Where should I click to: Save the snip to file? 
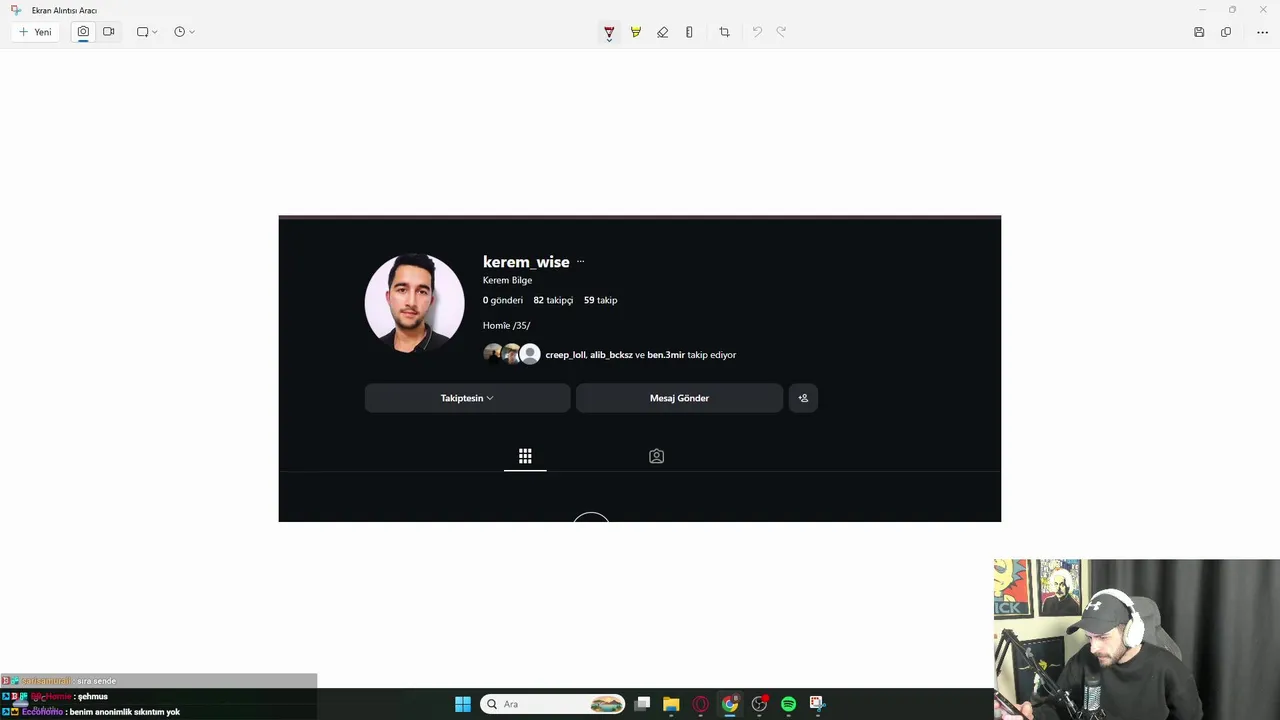coord(1199,32)
